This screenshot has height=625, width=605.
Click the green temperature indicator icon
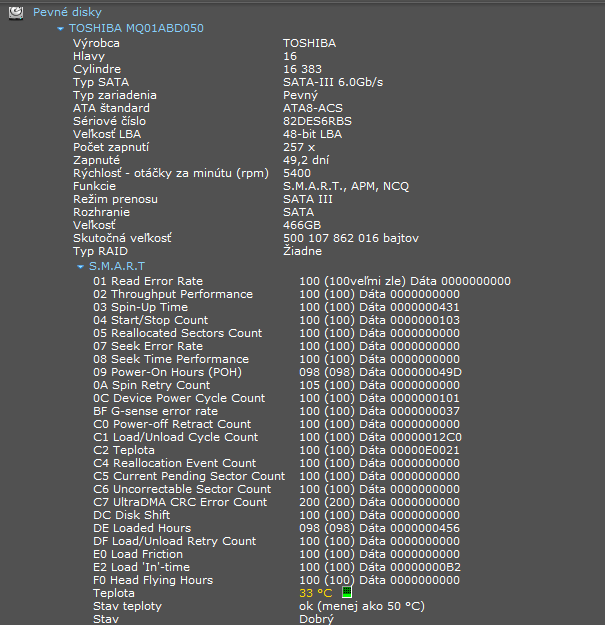(x=347, y=592)
